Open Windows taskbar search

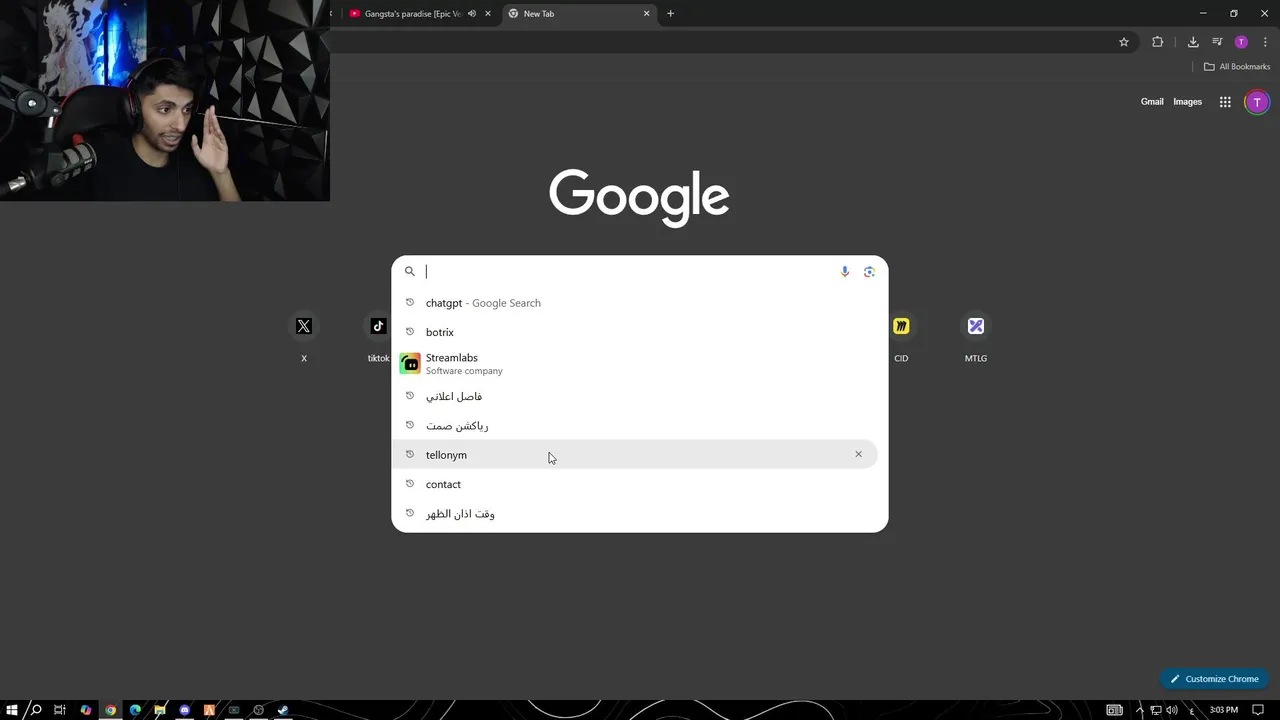click(36, 710)
